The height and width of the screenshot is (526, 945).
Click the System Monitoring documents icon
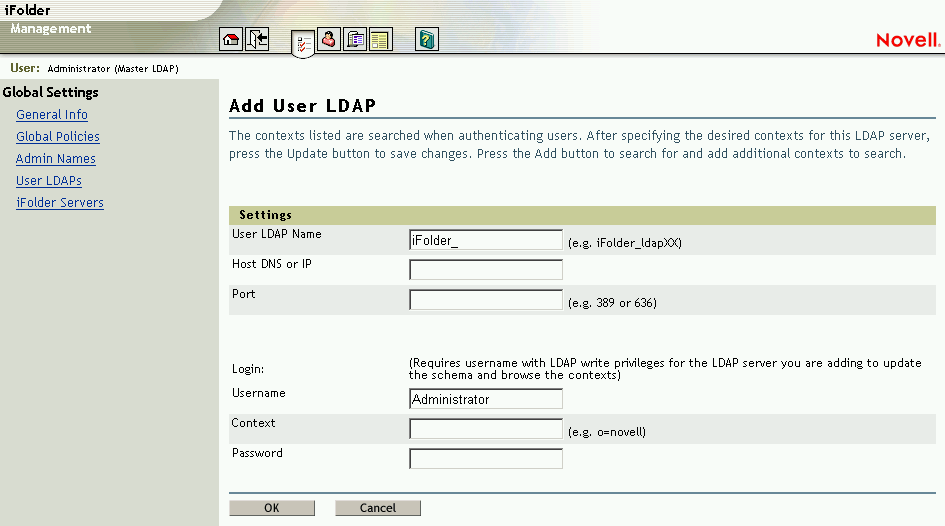[355, 40]
